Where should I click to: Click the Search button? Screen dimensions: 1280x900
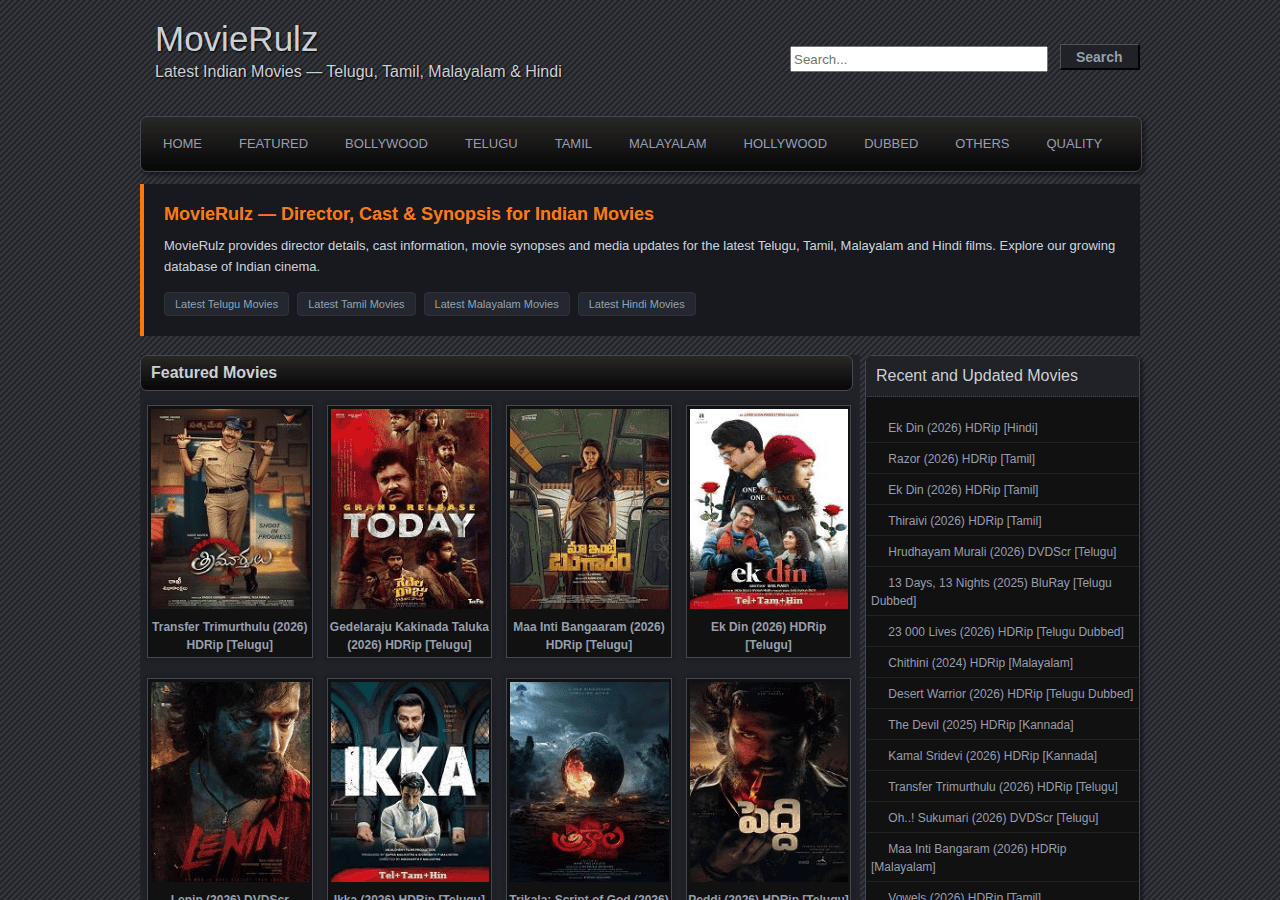[x=1099, y=57]
